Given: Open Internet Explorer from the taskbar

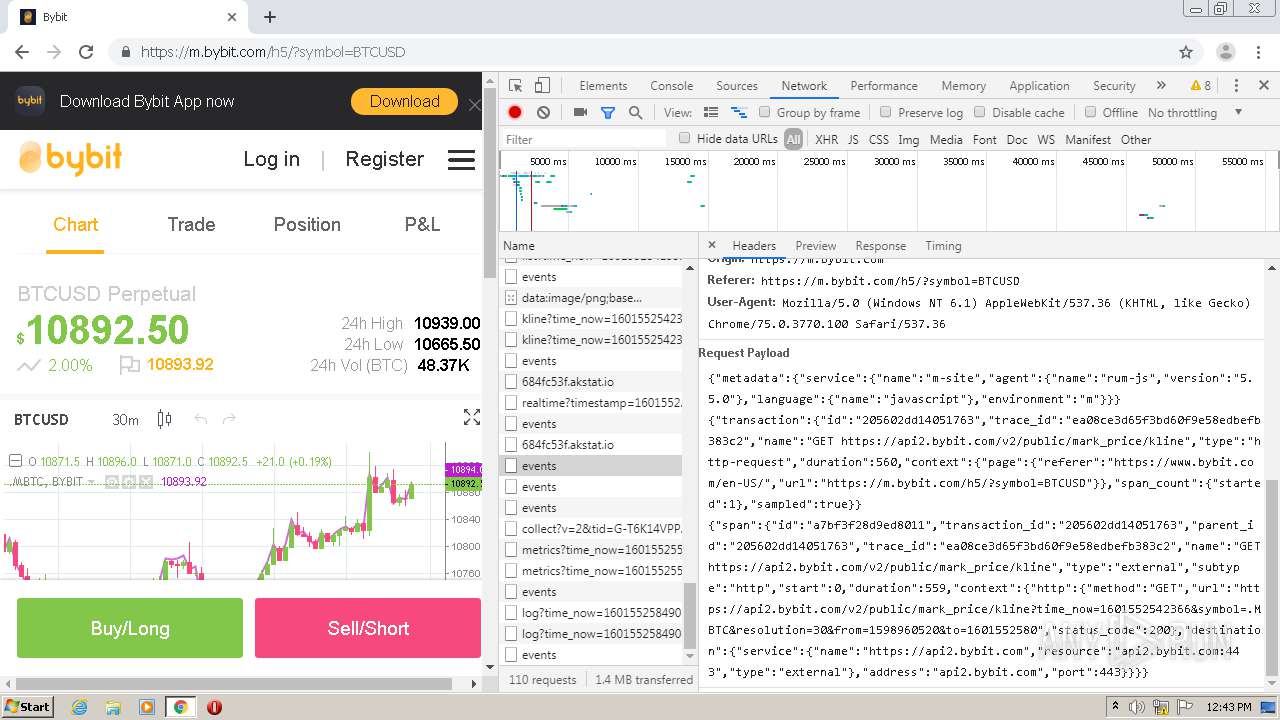Looking at the screenshot, I should [80, 707].
